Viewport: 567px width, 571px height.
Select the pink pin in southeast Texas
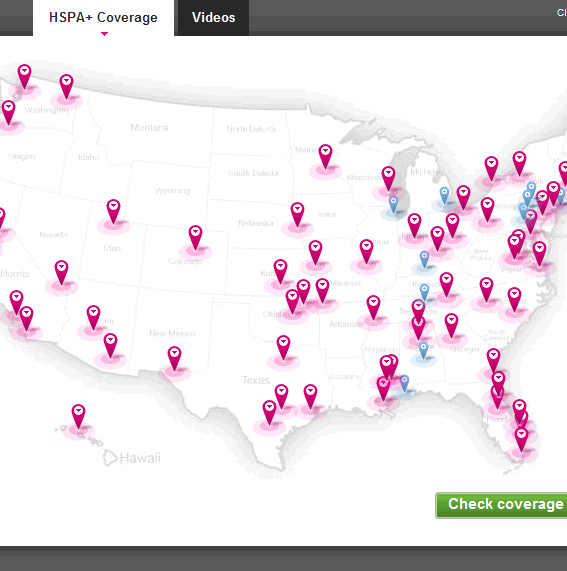coord(310,397)
